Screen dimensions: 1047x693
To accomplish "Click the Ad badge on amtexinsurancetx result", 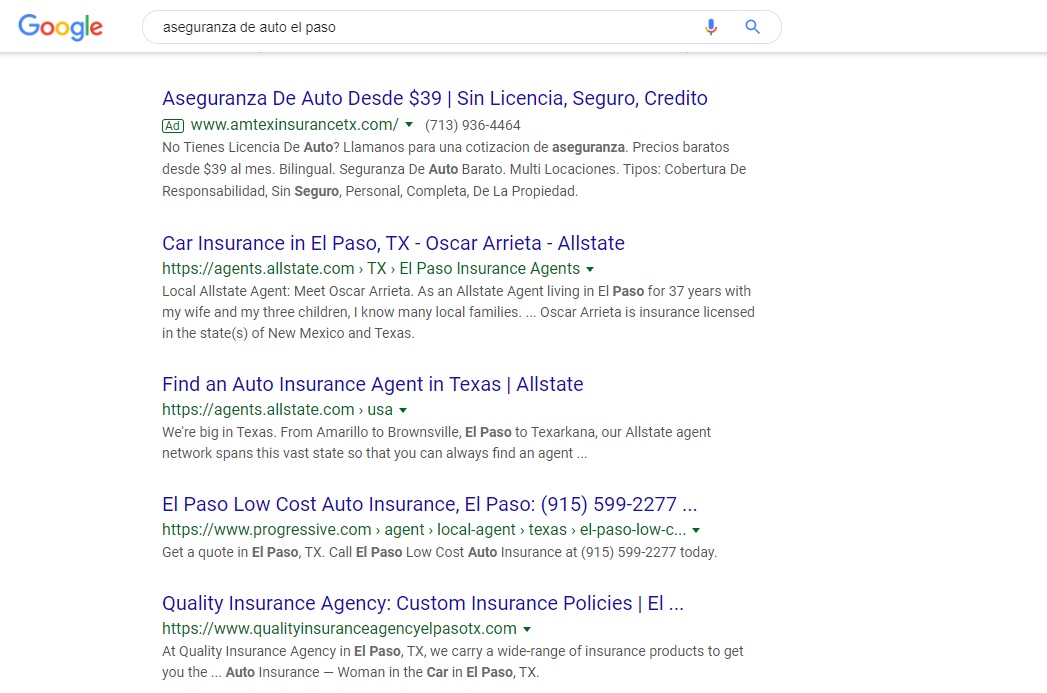I will tap(173, 126).
